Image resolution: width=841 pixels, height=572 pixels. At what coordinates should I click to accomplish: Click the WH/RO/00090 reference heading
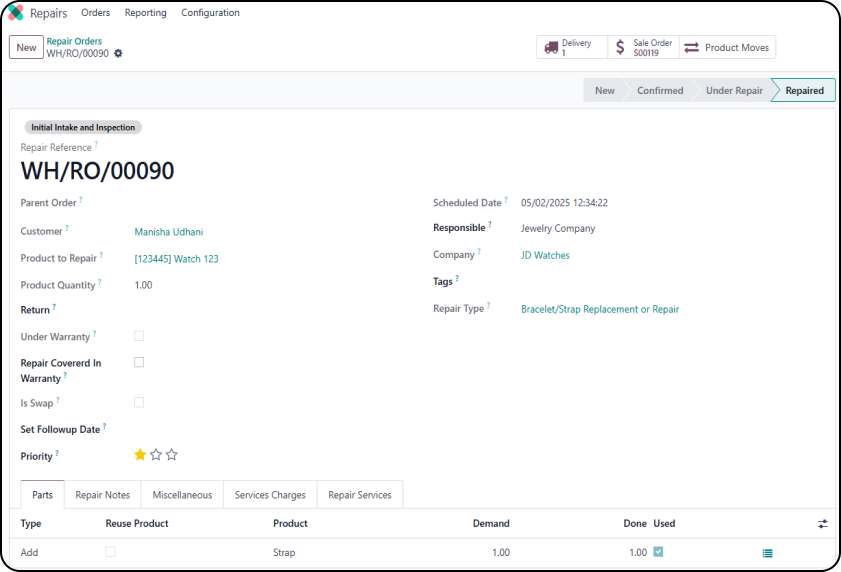(x=97, y=171)
